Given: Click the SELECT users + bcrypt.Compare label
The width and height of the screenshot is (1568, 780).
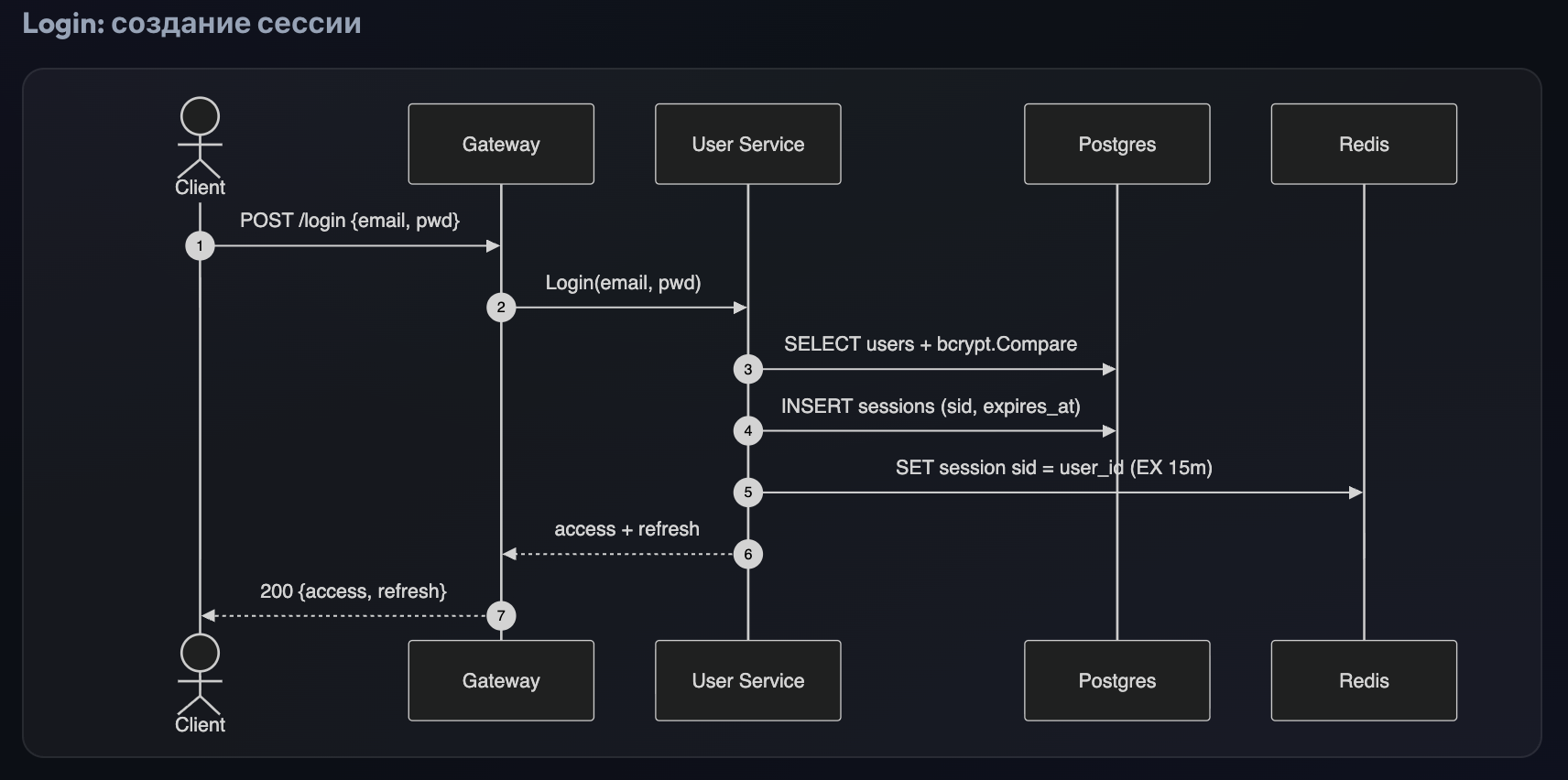Looking at the screenshot, I should click(931, 344).
